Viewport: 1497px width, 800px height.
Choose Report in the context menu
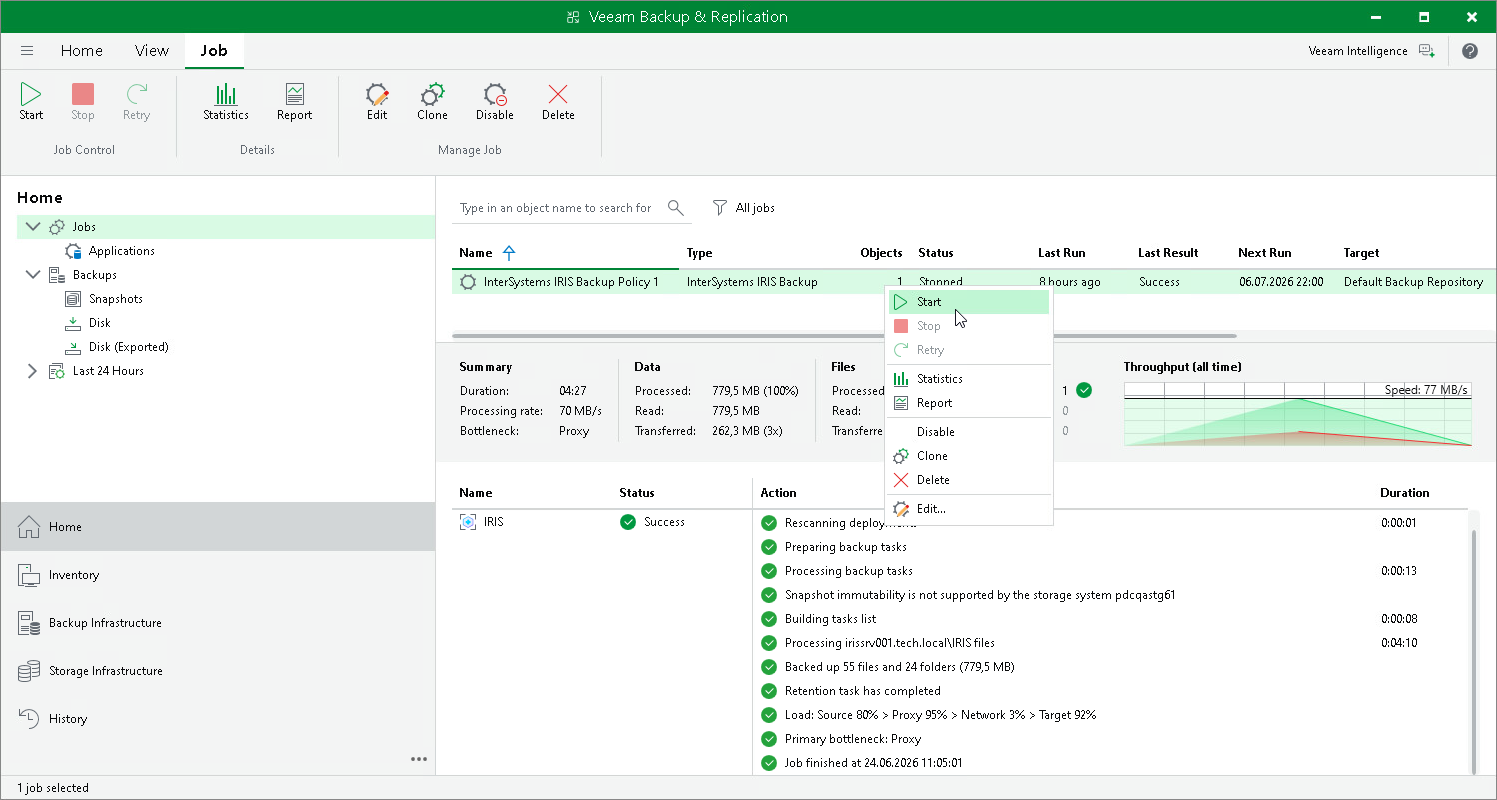click(969, 403)
